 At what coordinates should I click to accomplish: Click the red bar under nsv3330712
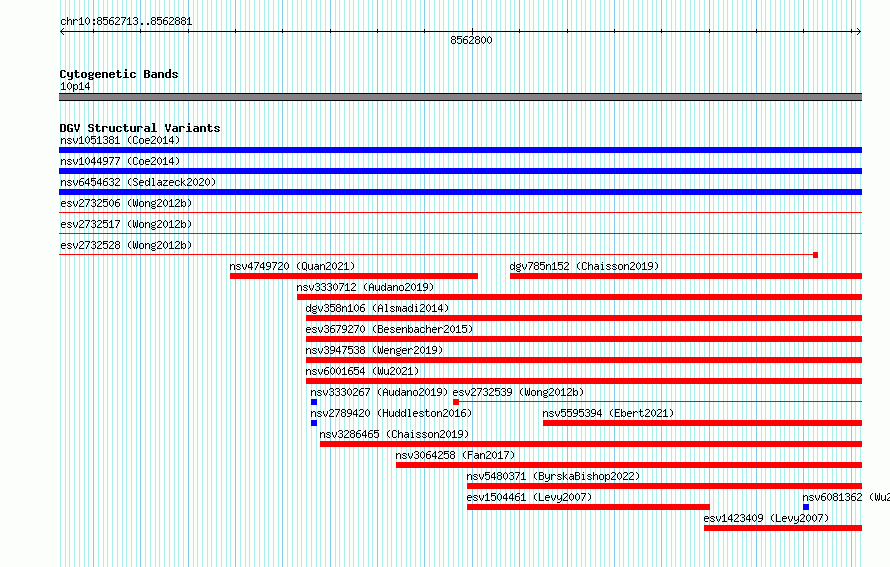pyautogui.click(x=580, y=297)
